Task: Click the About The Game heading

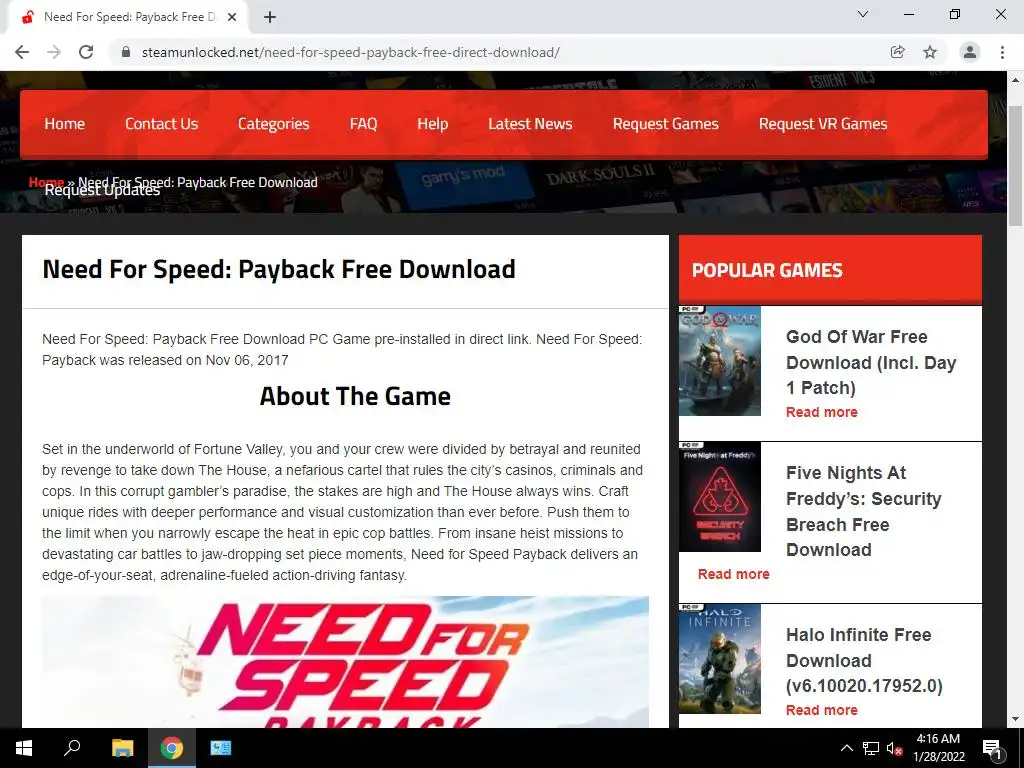Action: coord(355,396)
